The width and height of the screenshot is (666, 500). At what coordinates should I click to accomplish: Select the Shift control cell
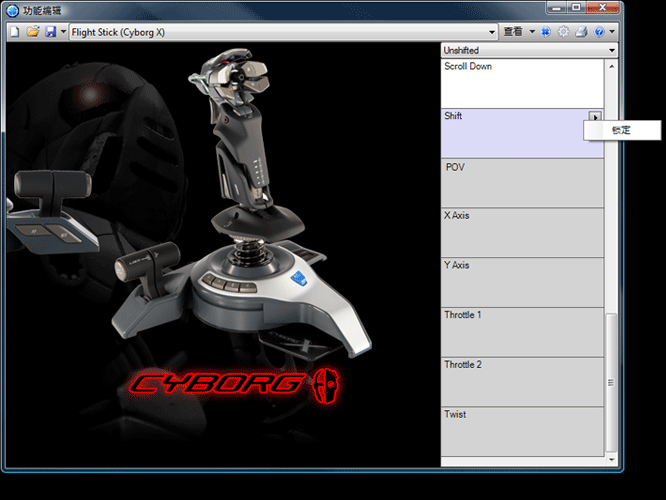click(x=522, y=133)
